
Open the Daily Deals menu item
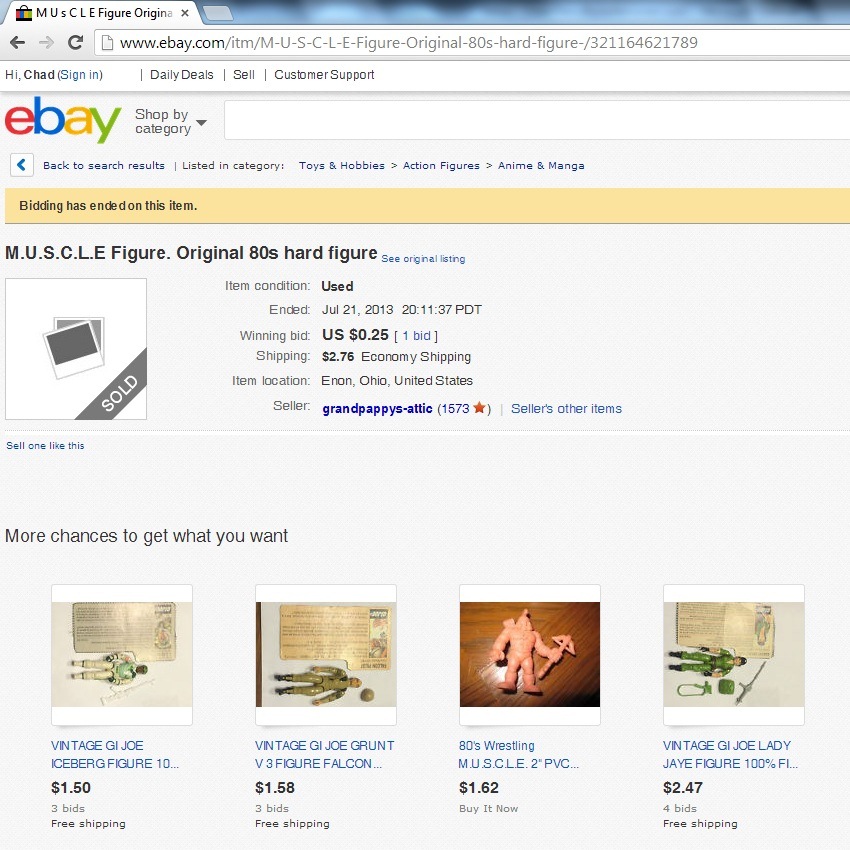coord(182,75)
